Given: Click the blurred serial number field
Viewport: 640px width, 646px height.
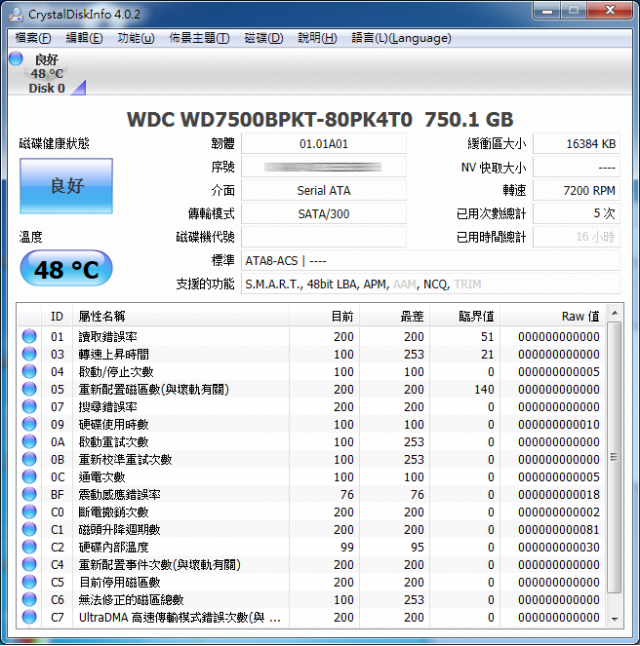Looking at the screenshot, I should (x=324, y=167).
